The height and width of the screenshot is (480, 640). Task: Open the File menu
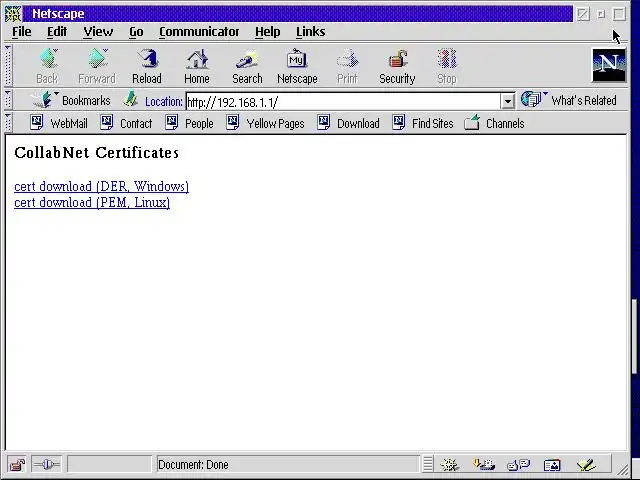(x=22, y=31)
